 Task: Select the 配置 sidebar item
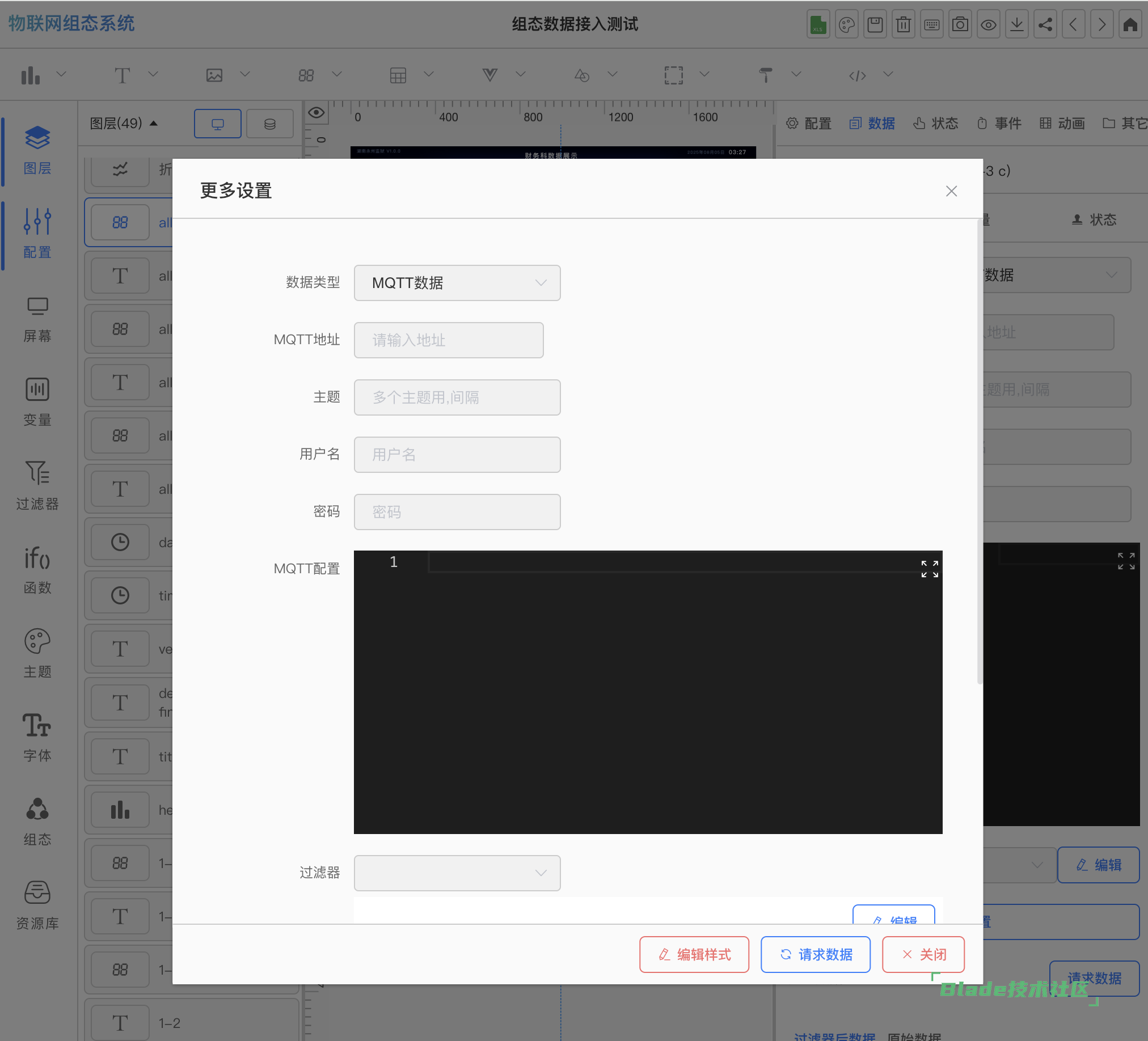coord(37,234)
